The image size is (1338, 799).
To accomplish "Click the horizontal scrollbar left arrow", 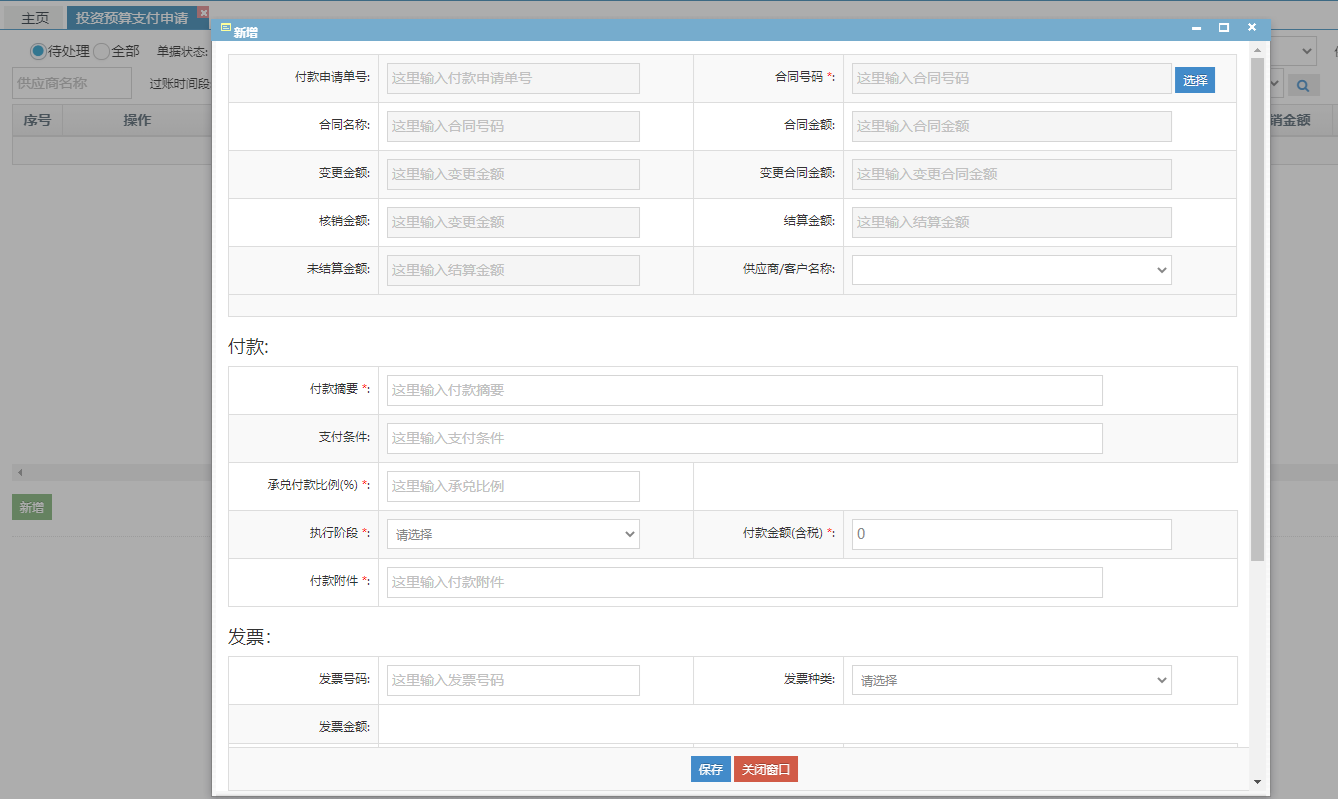I will tap(19, 472).
